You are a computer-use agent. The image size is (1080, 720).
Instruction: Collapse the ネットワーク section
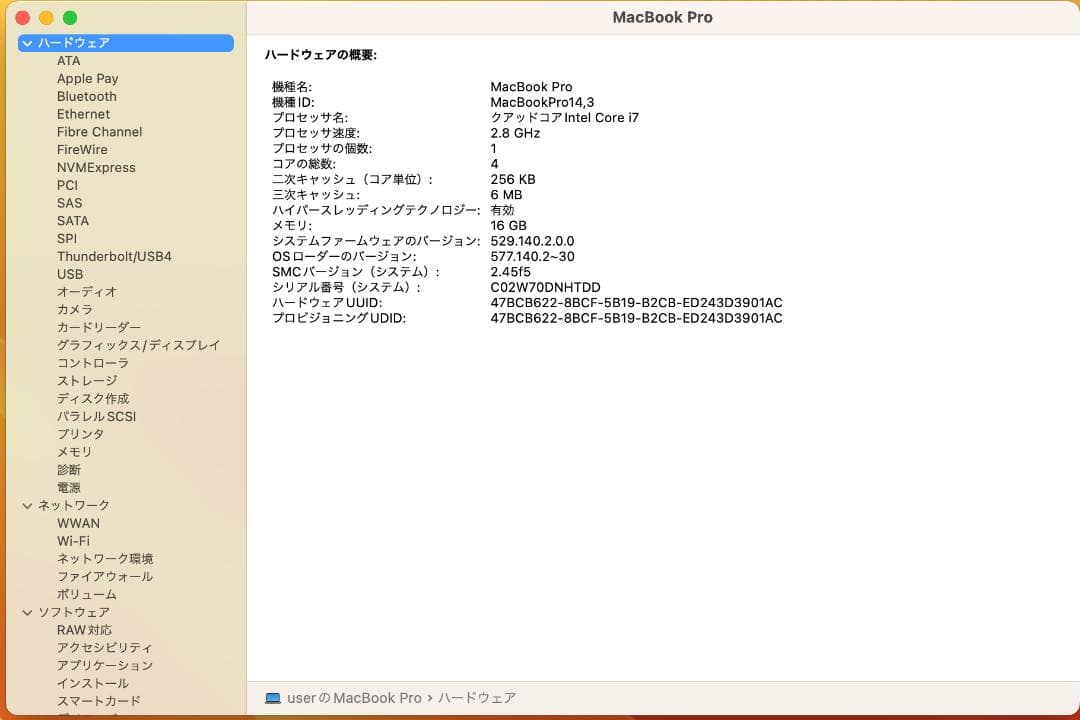[x=25, y=505]
